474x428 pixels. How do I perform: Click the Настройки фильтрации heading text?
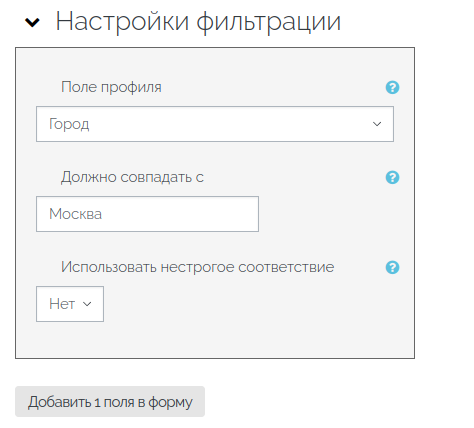[x=198, y=21]
